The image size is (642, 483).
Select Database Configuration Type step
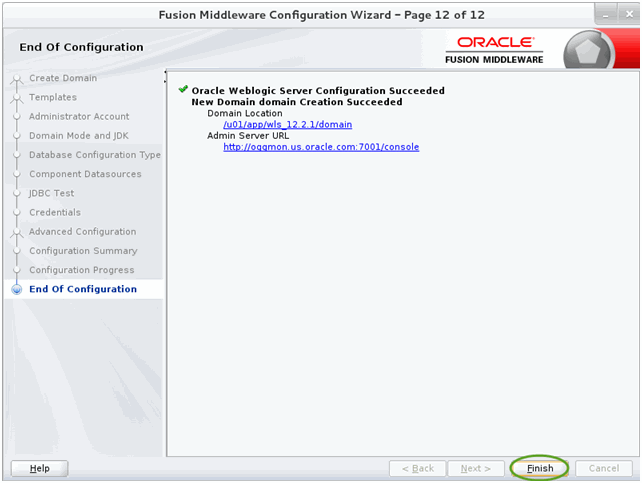pos(95,155)
